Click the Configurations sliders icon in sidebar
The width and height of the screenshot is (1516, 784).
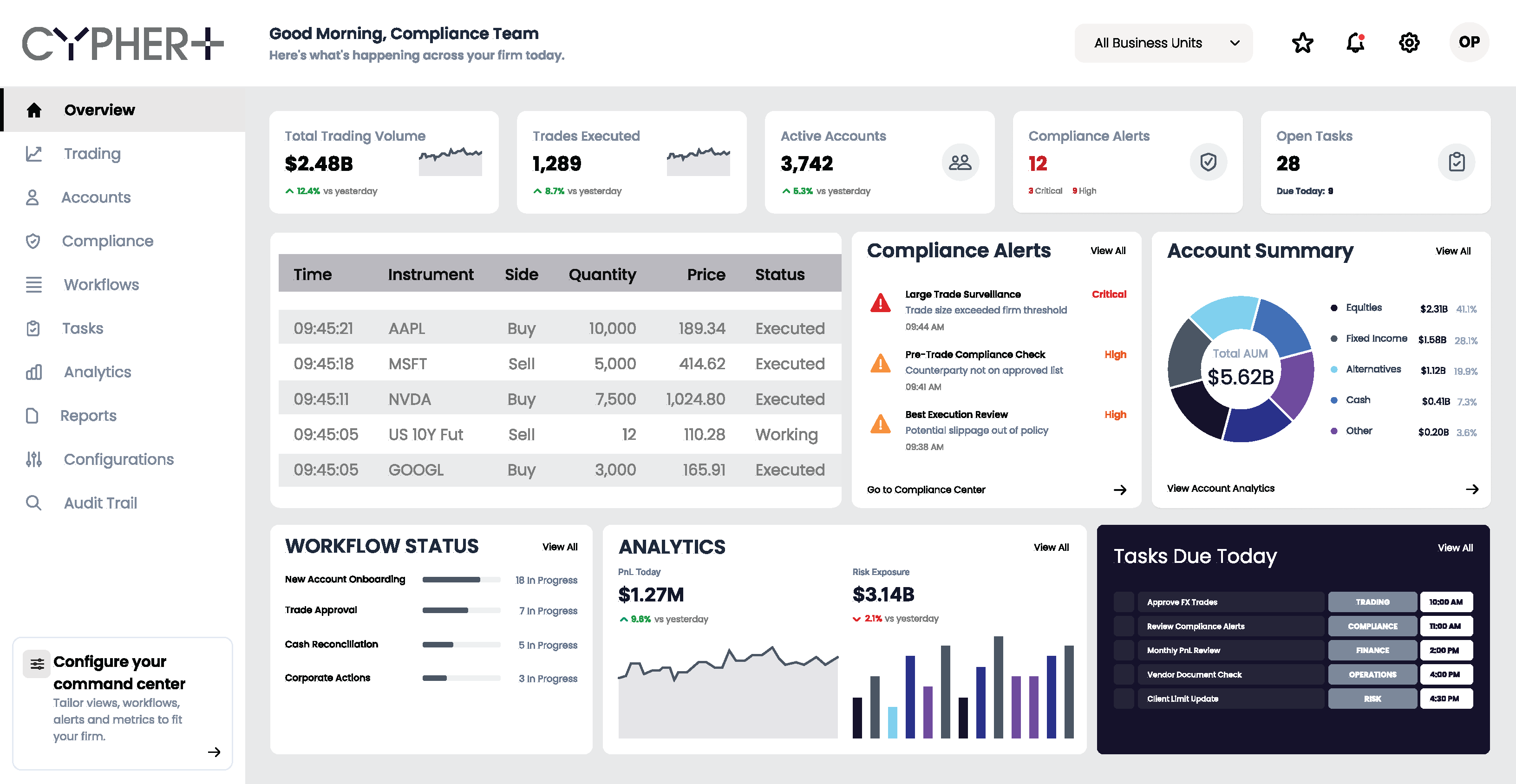[x=33, y=459]
